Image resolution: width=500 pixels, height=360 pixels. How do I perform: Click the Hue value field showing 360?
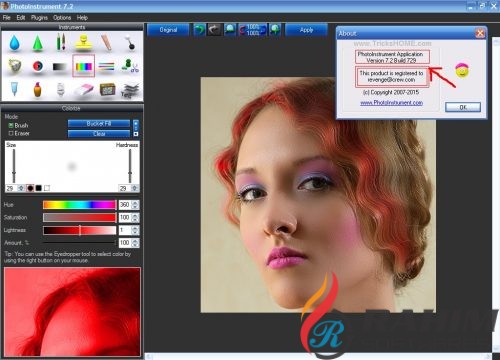(125, 205)
